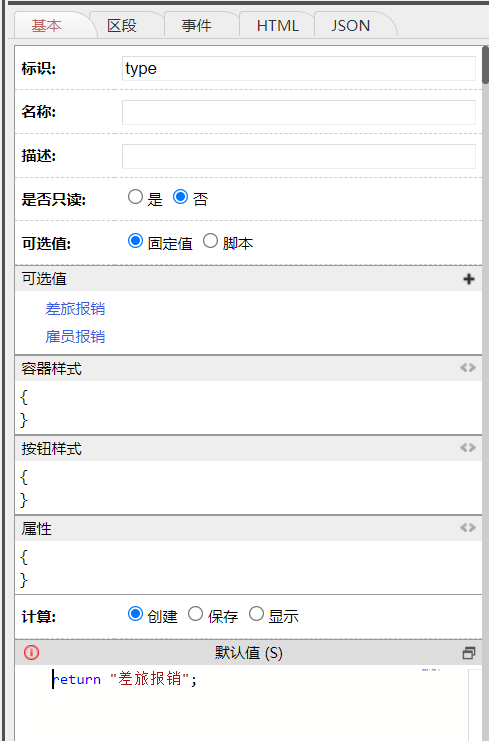Viewport: 489px width, 741px height.
Task: Click the 可选值 section header
Action: [249, 279]
